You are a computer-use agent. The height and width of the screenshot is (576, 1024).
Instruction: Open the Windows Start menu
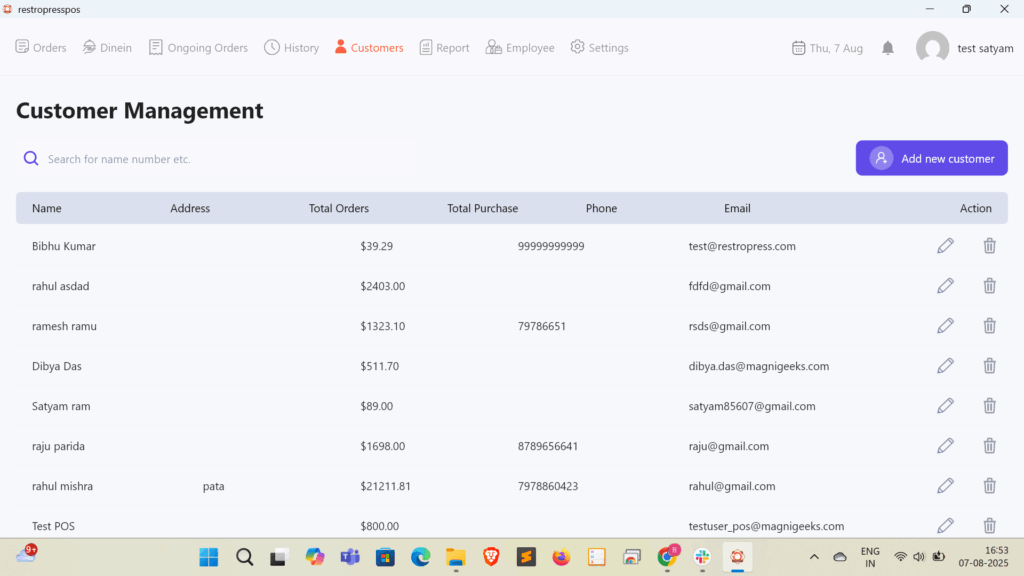tap(209, 557)
